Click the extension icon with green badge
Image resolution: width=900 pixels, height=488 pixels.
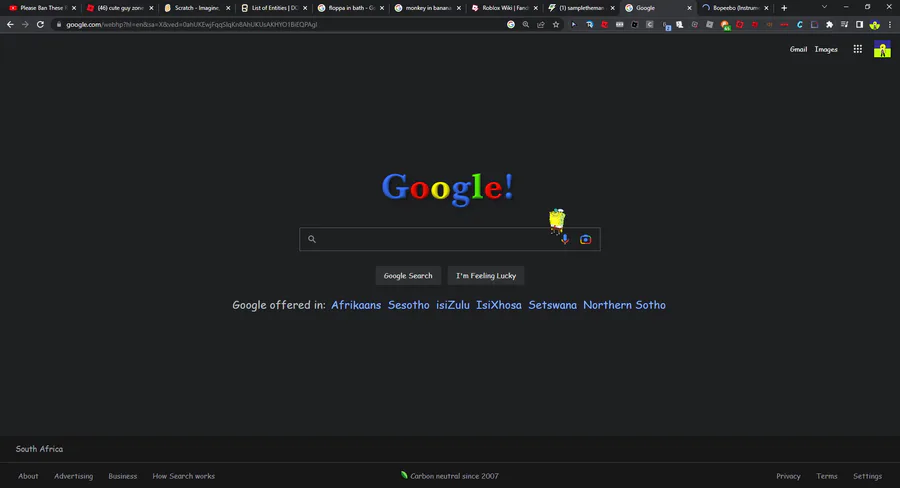(x=725, y=25)
